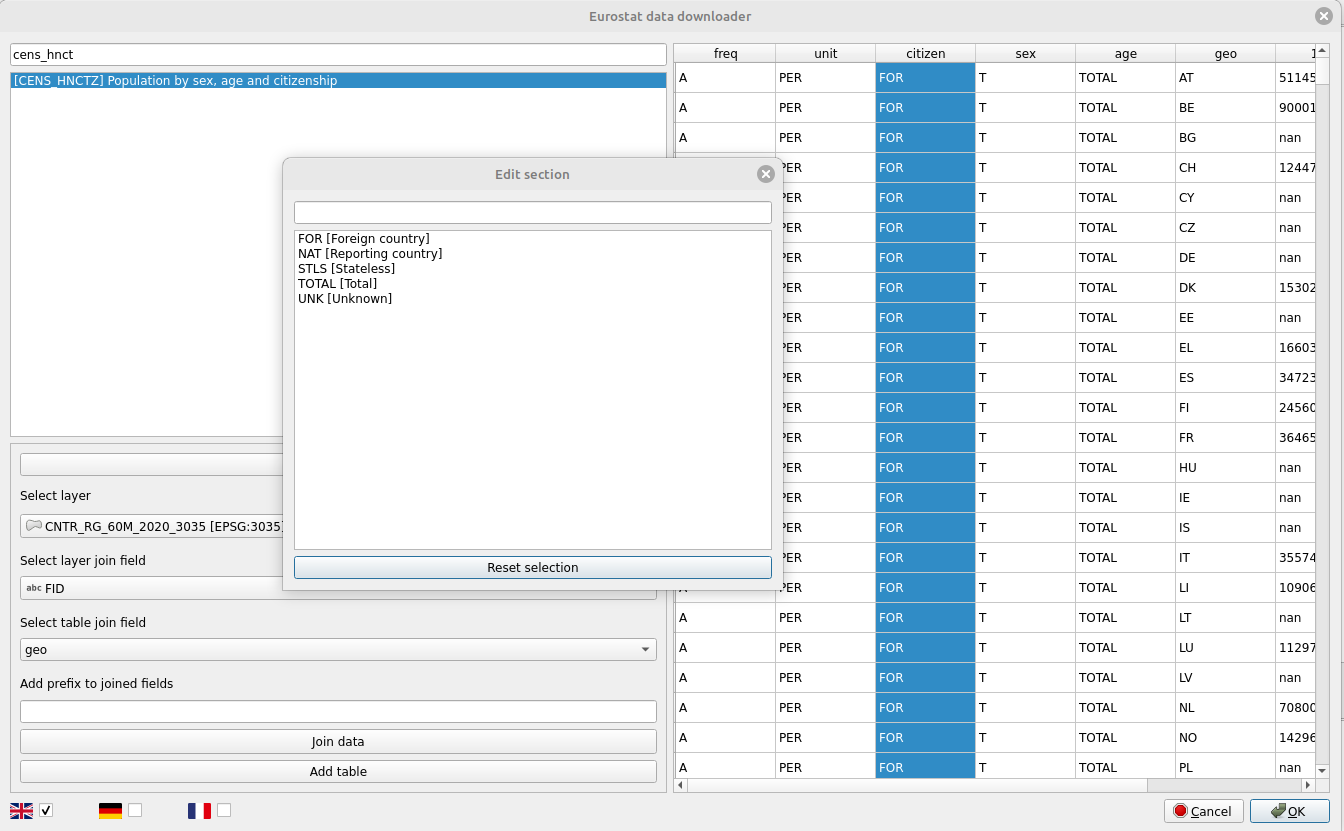
Task: Click the prefix for joined fields input
Action: pos(338,712)
